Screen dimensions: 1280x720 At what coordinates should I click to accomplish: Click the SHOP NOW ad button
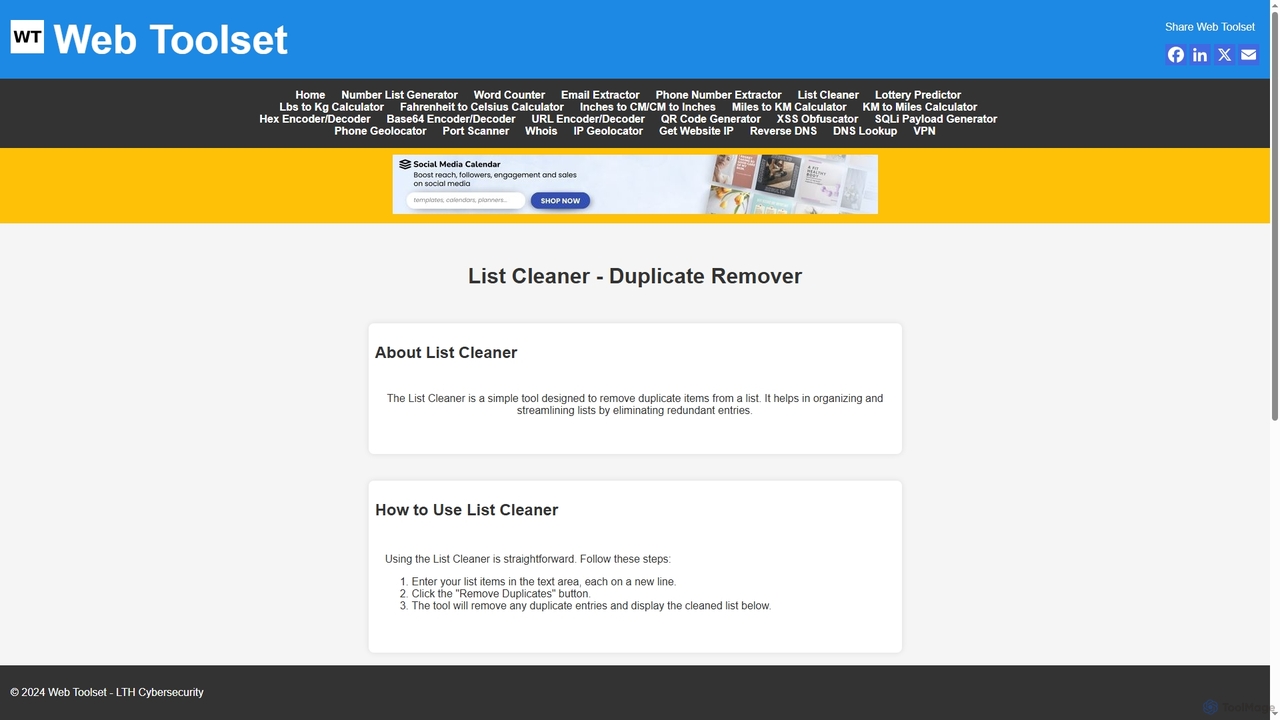[x=560, y=201]
